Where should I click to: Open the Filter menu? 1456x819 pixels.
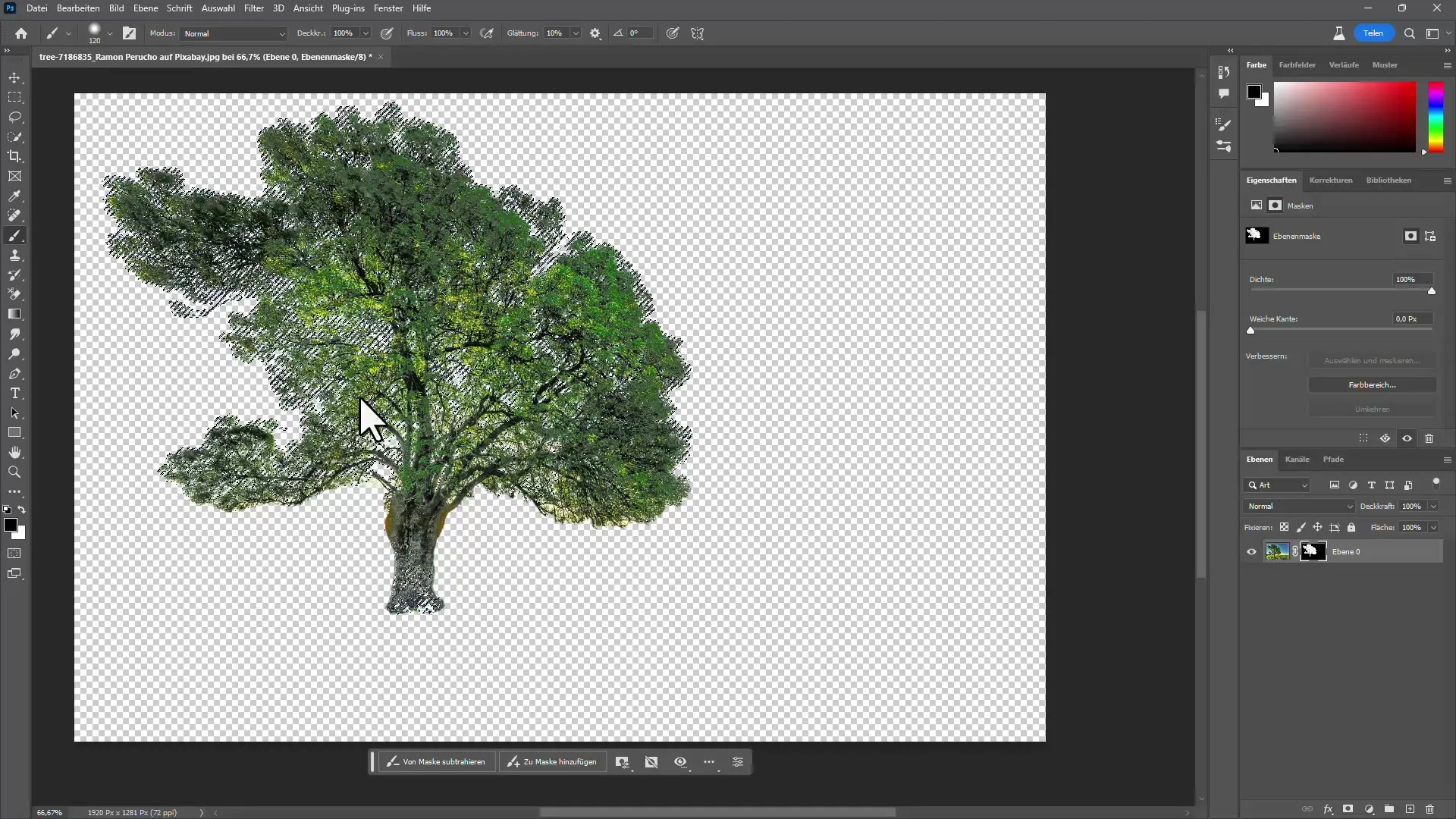[x=254, y=8]
